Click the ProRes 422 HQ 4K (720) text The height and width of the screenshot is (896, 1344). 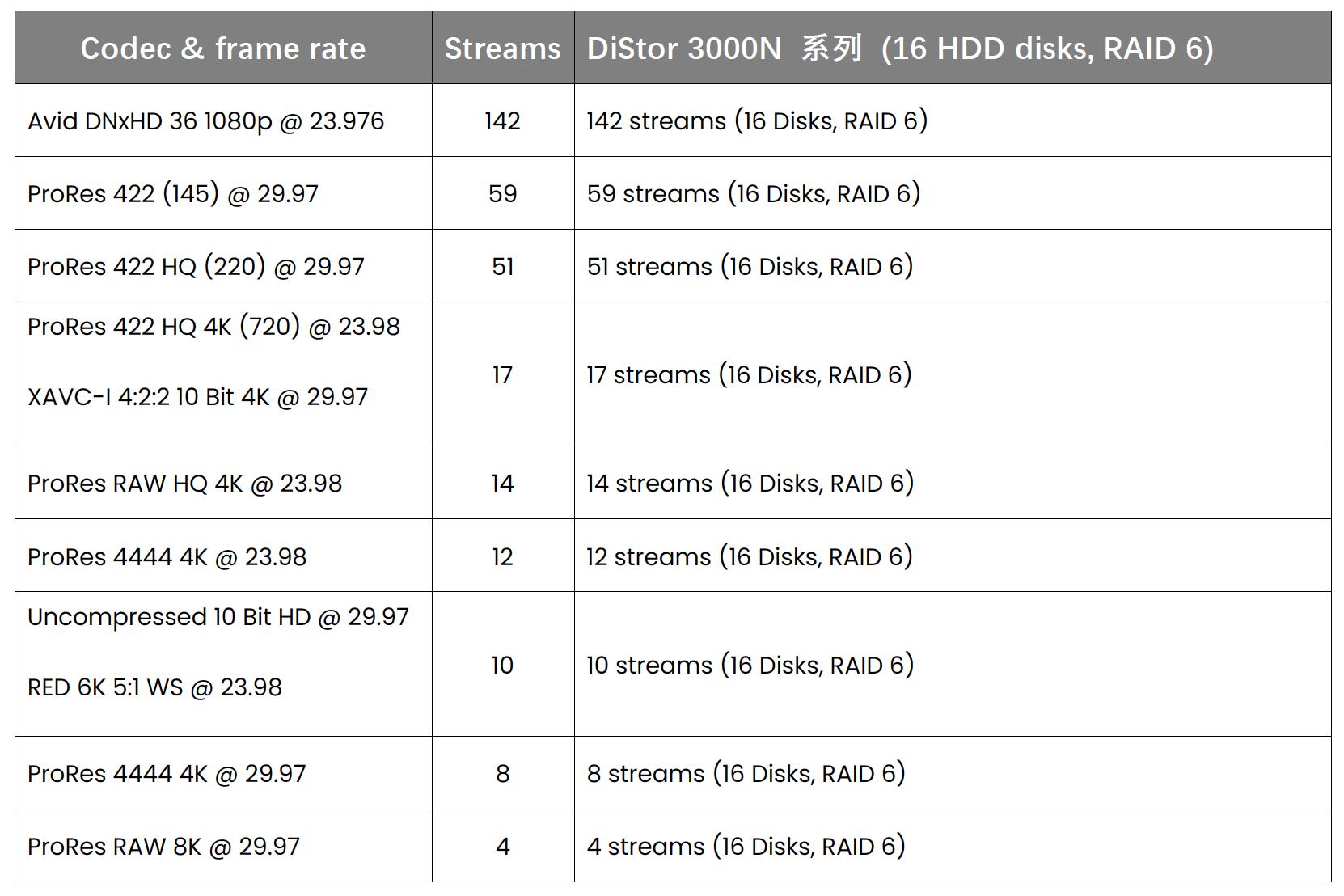(213, 327)
